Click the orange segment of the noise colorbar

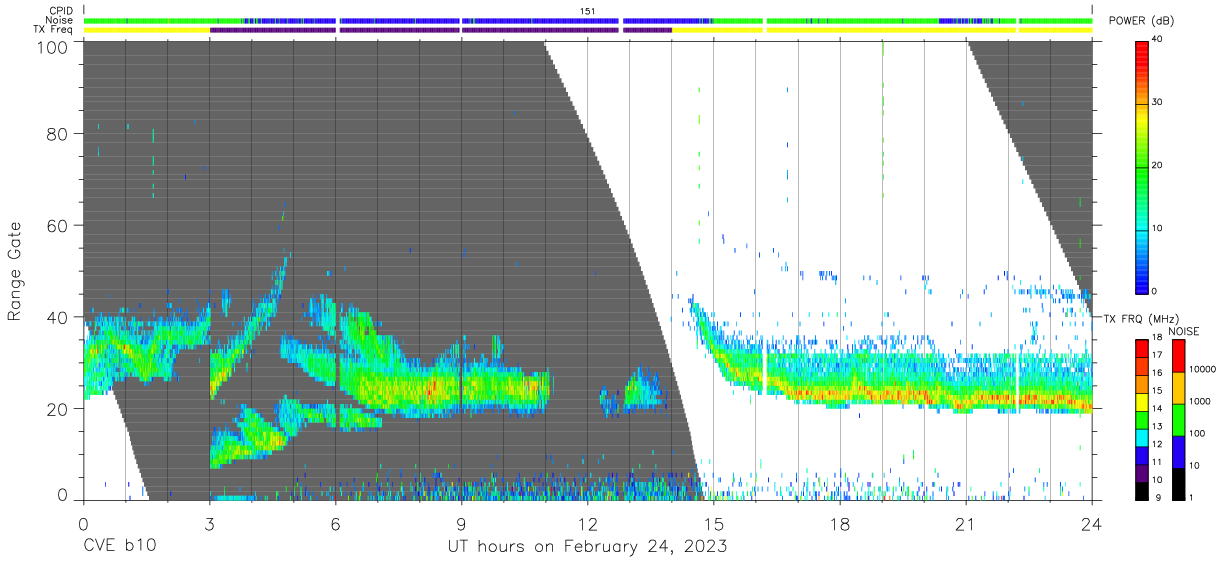[x=1178, y=387]
